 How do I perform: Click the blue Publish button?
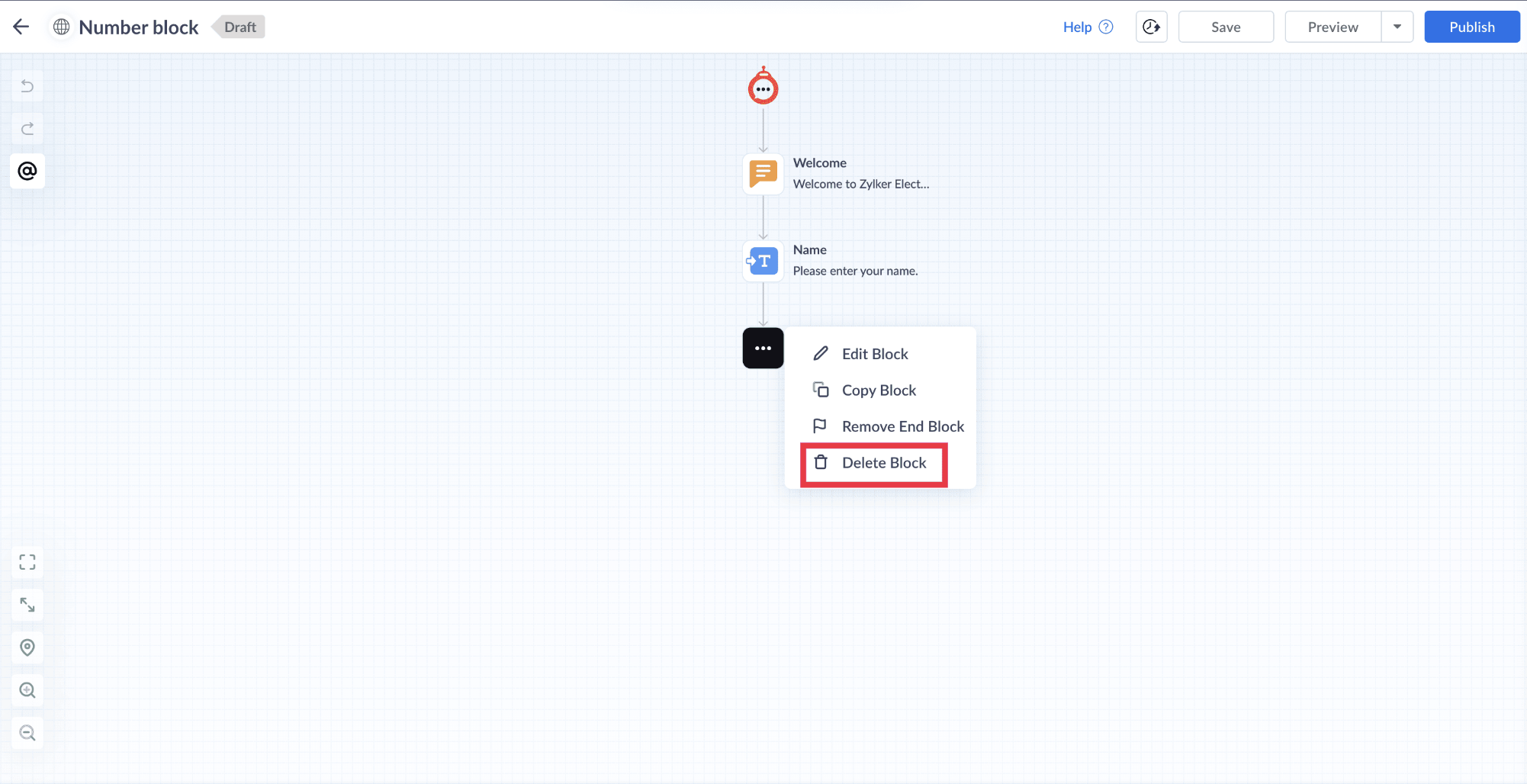(x=1472, y=27)
